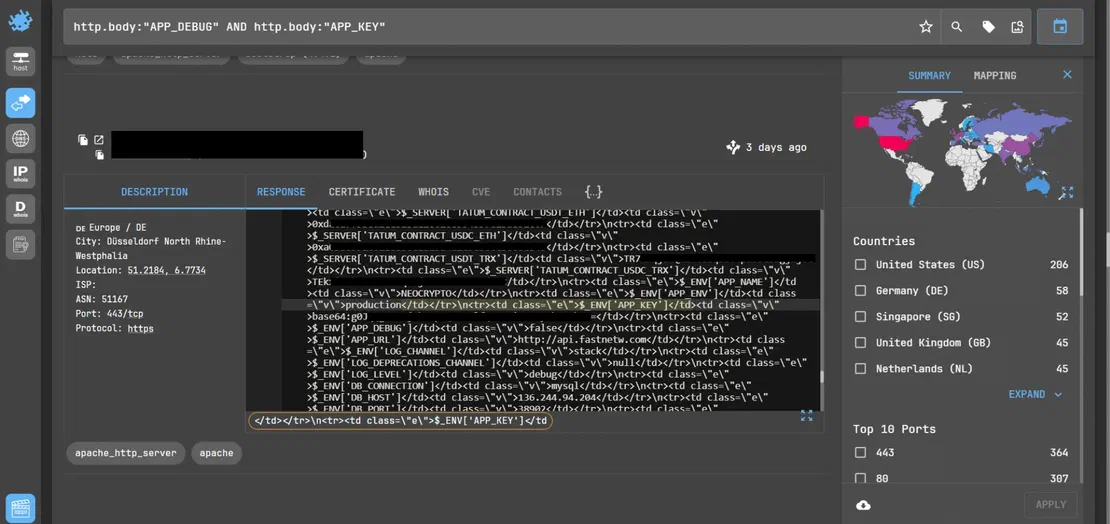Viewport: 1110px width, 524px height.
Task: Check the port 443 filter
Action: (860, 452)
